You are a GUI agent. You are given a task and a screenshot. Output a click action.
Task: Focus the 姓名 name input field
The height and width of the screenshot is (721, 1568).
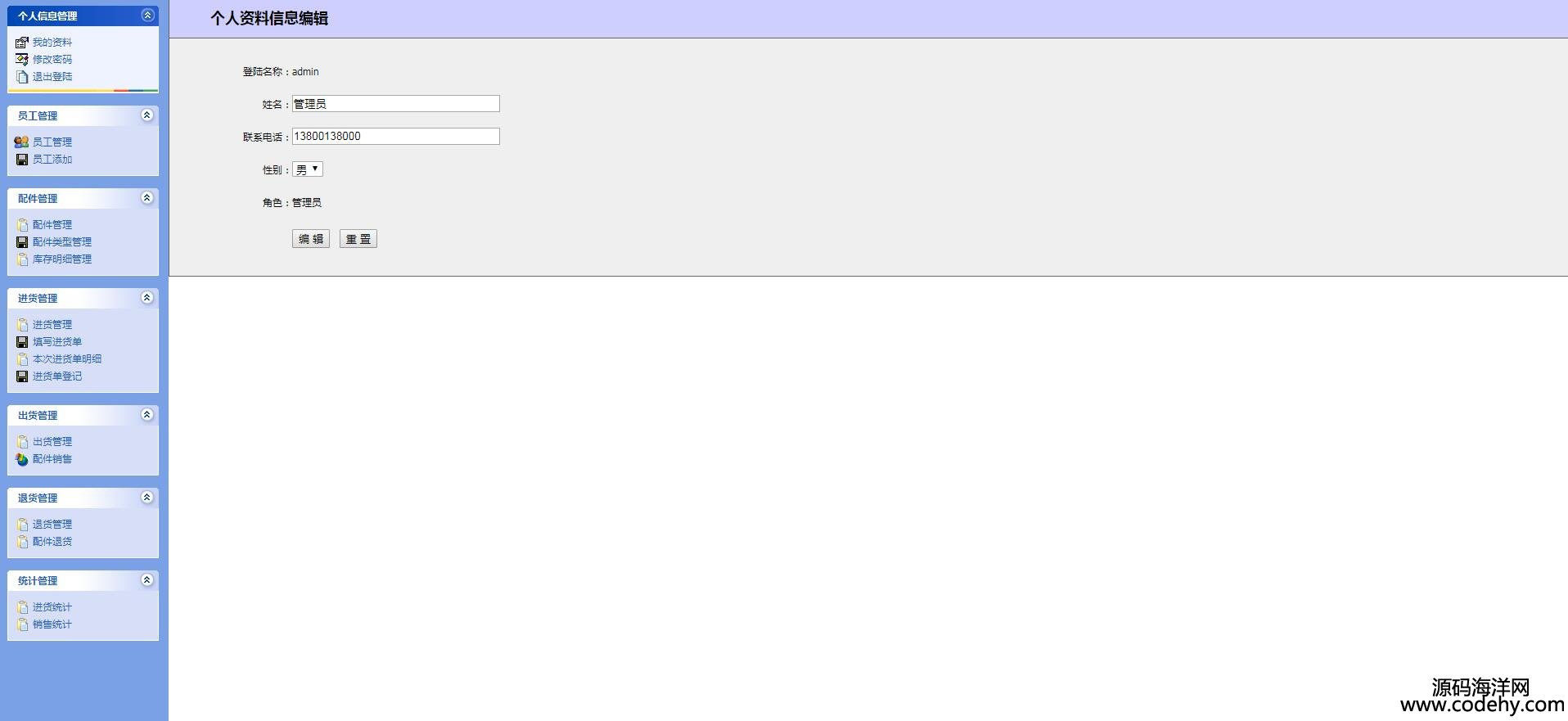[396, 104]
